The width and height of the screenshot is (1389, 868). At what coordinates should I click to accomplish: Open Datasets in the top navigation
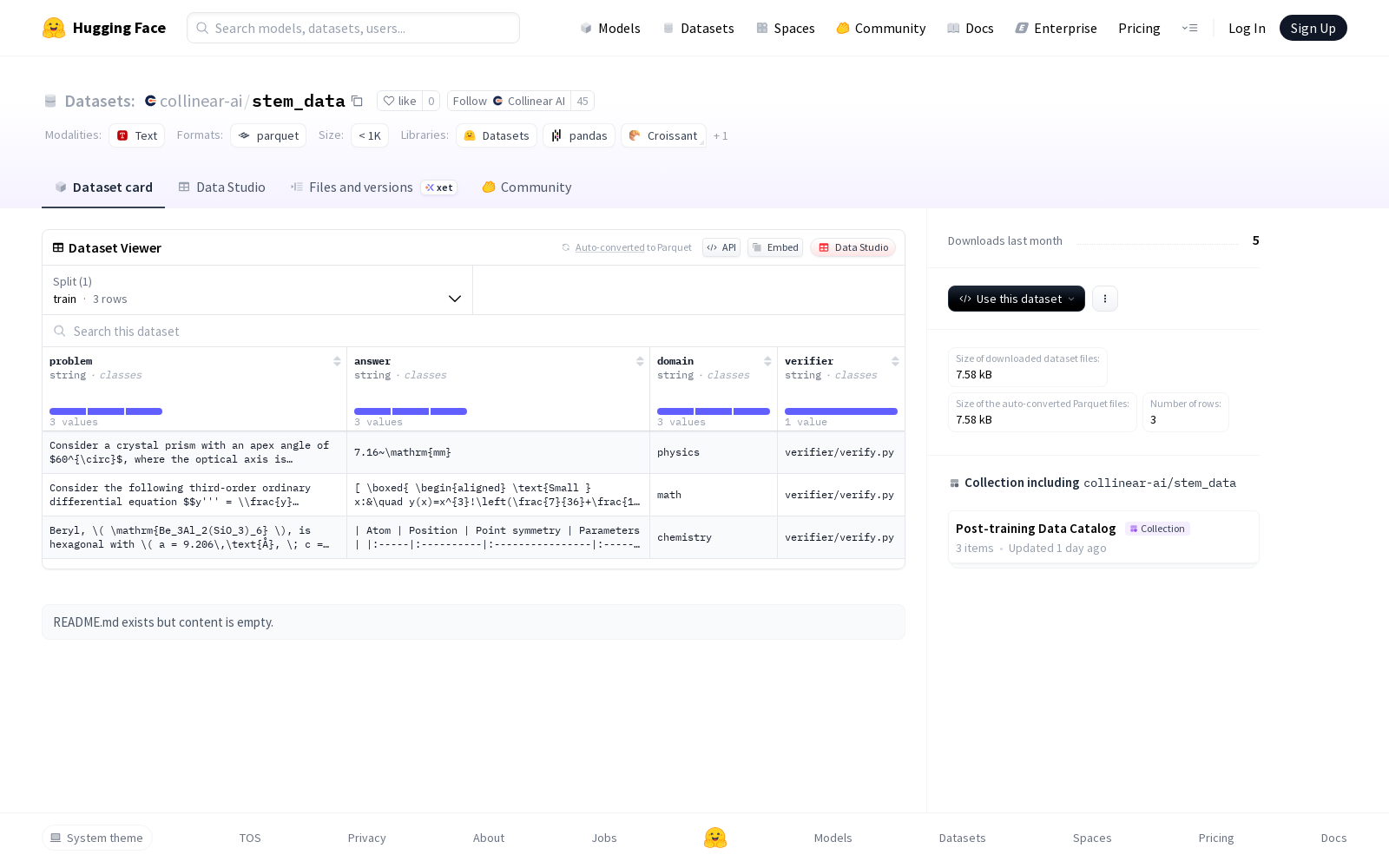click(x=698, y=28)
